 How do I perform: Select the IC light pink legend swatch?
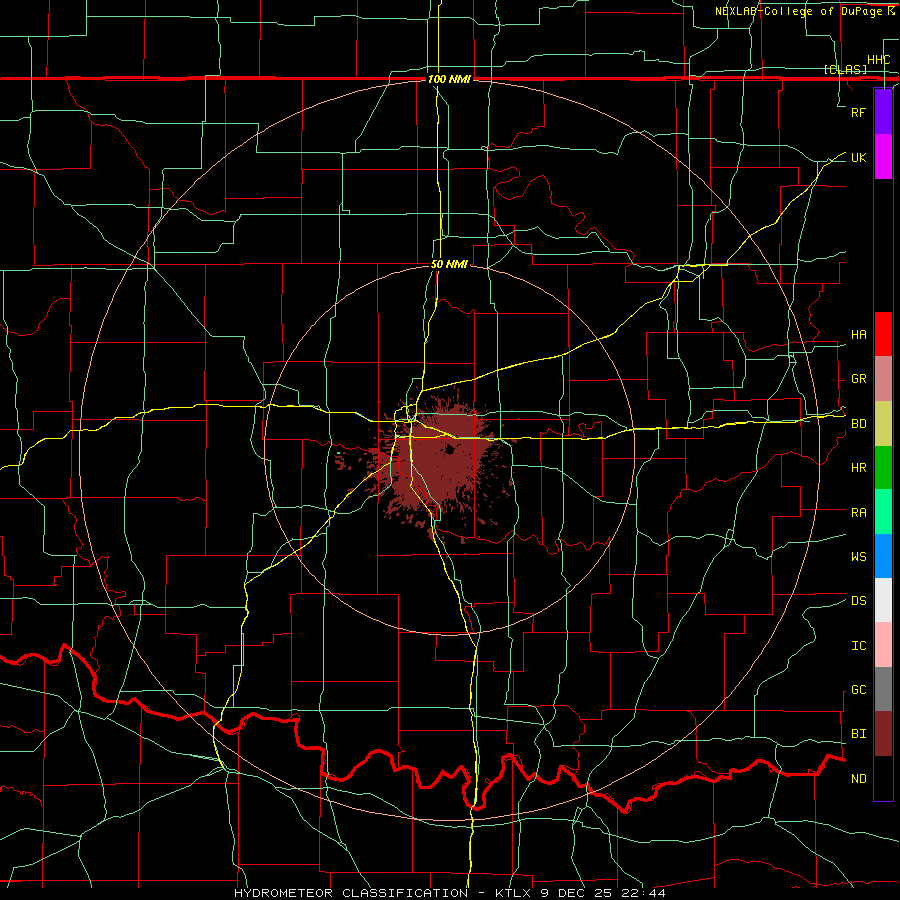pos(883,645)
